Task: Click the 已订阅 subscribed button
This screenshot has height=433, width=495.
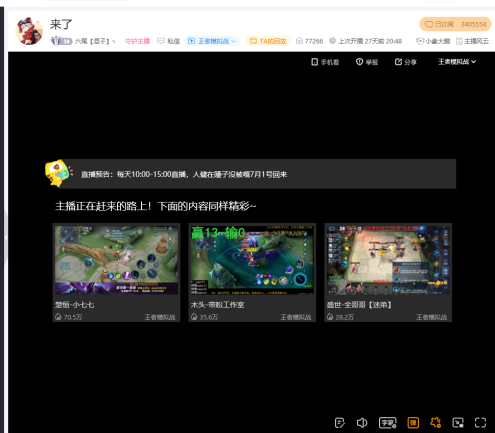Action: click(455, 24)
